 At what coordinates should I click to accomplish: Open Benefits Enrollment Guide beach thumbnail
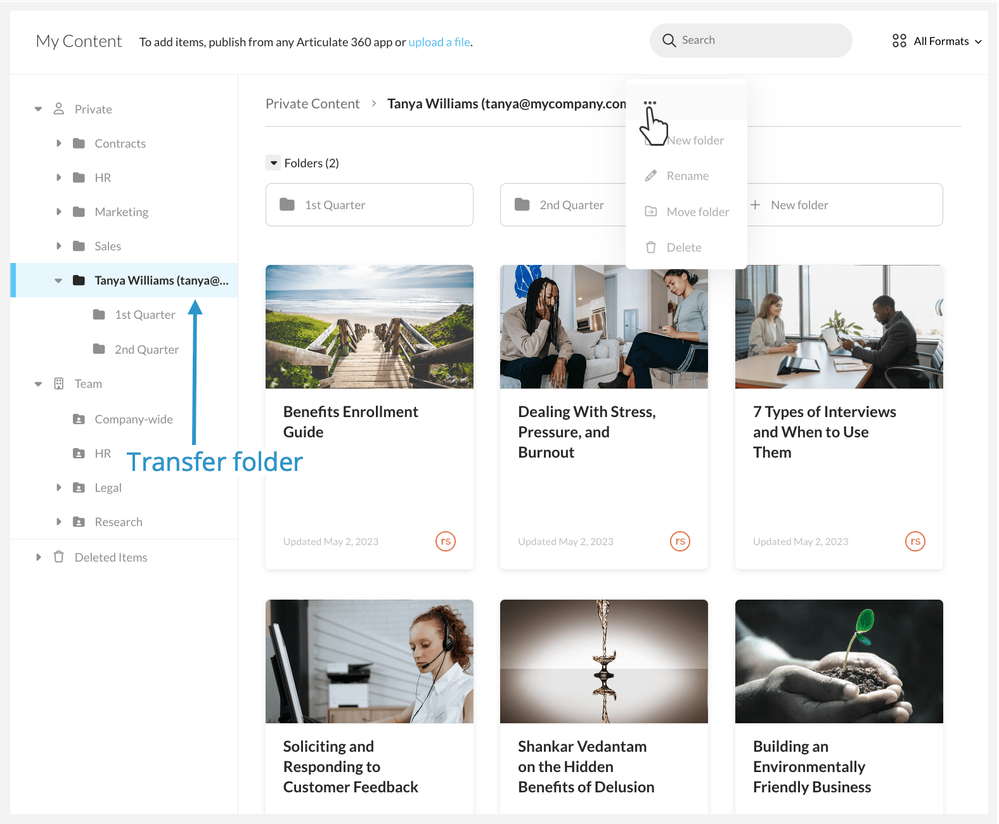point(370,326)
